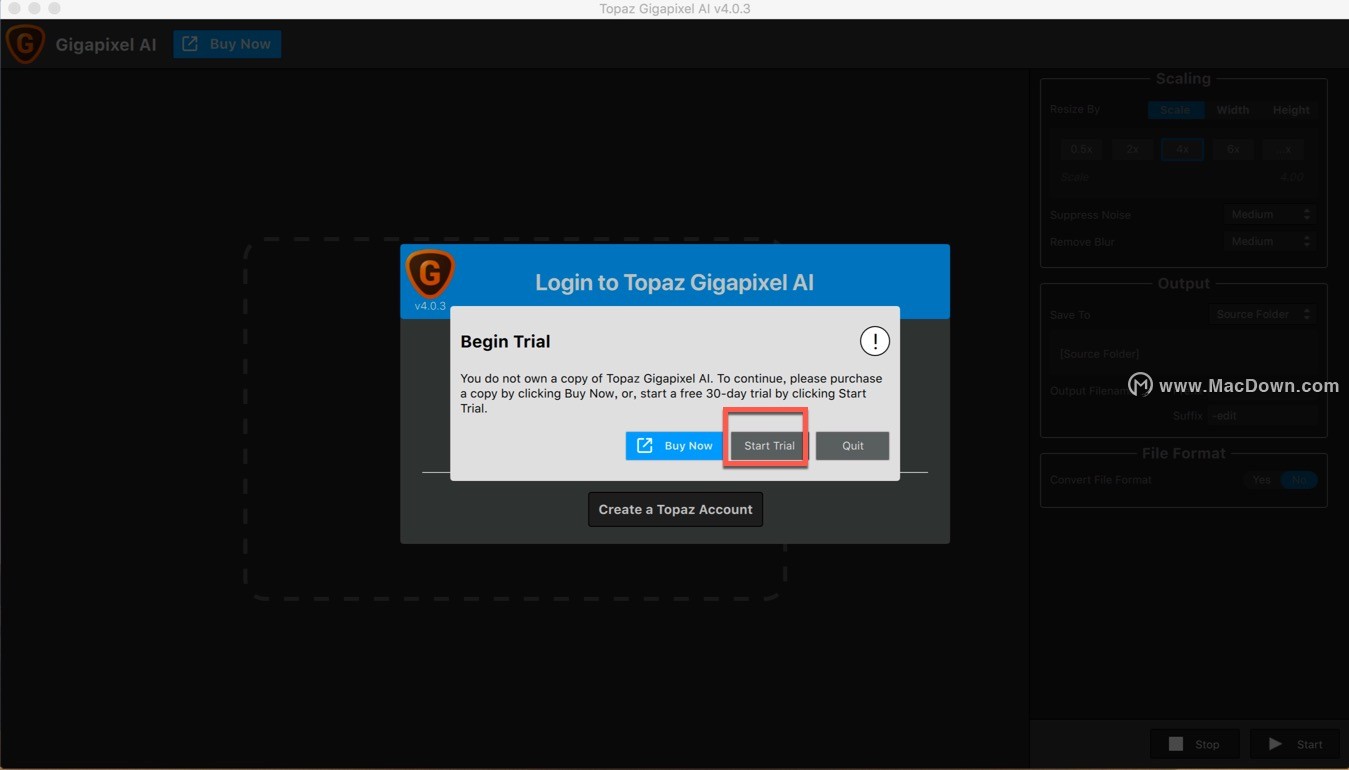Click the Buy Now button in the top toolbar
This screenshot has width=1349, height=770.
227,44
